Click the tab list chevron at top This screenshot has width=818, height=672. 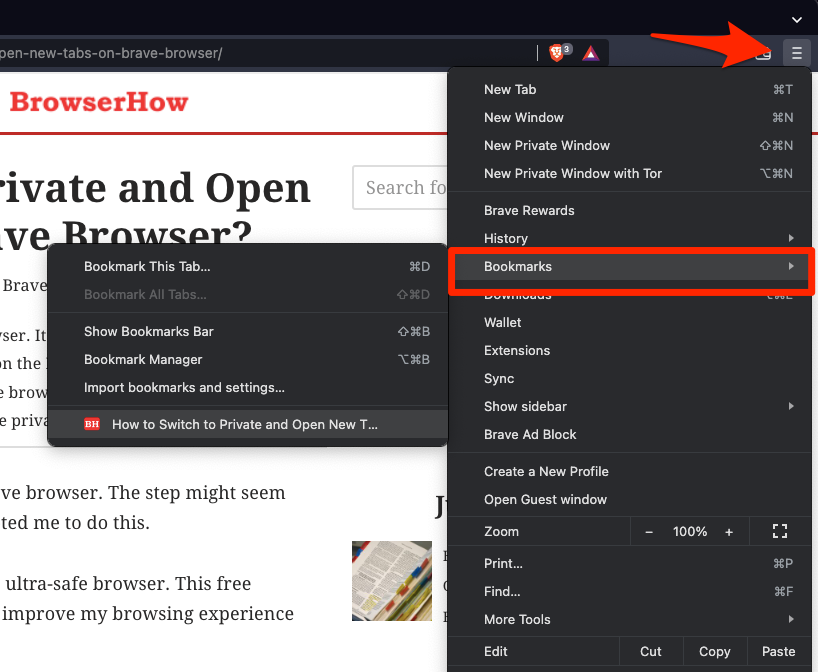(796, 19)
